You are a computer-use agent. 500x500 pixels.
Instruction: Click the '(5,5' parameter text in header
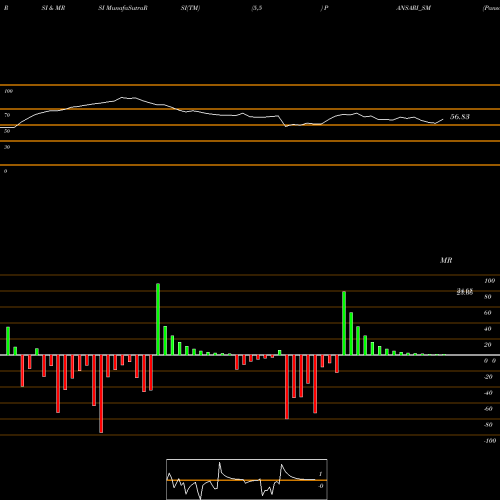tap(257, 8)
